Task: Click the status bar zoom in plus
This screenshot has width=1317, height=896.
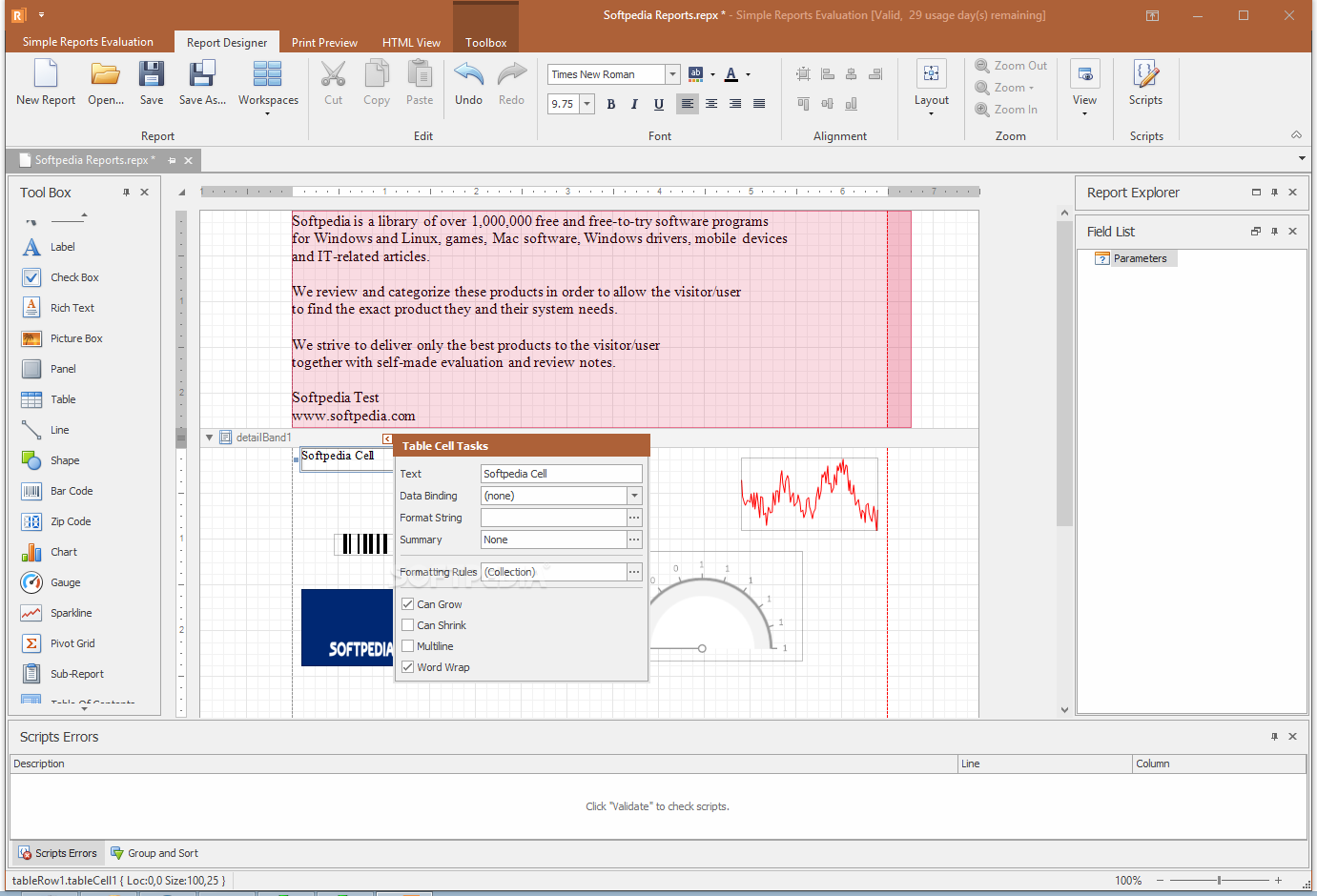Action: pos(1278,881)
